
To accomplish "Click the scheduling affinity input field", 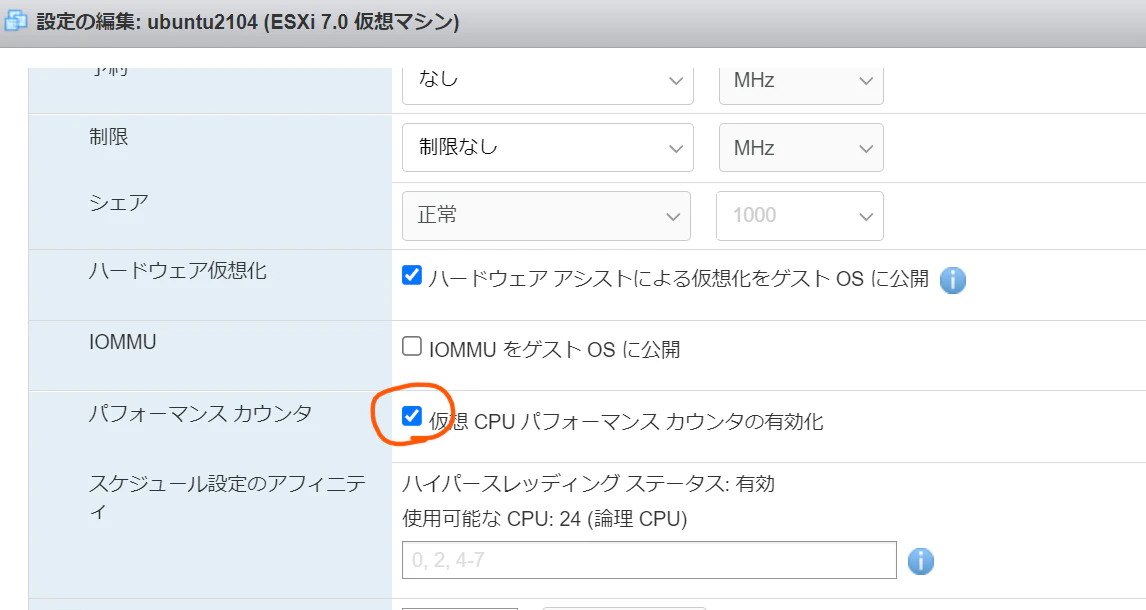I will click(x=649, y=560).
